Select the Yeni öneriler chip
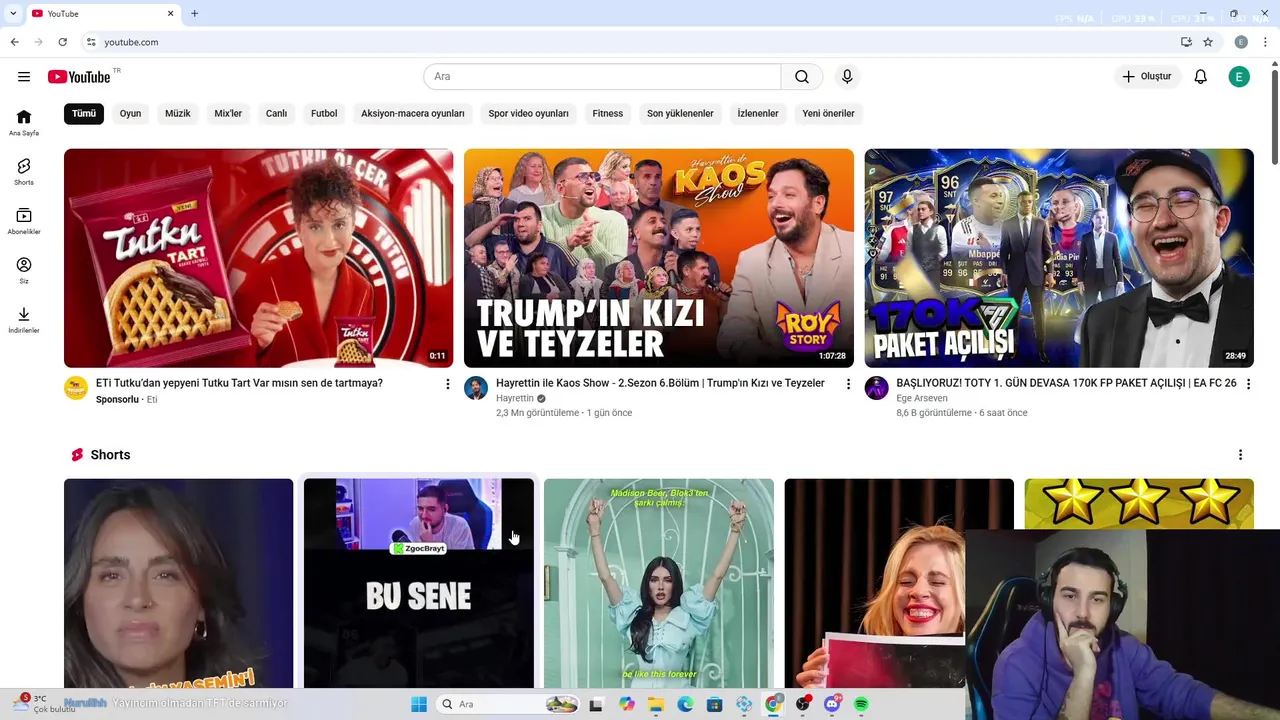This screenshot has width=1280, height=720. (x=828, y=114)
